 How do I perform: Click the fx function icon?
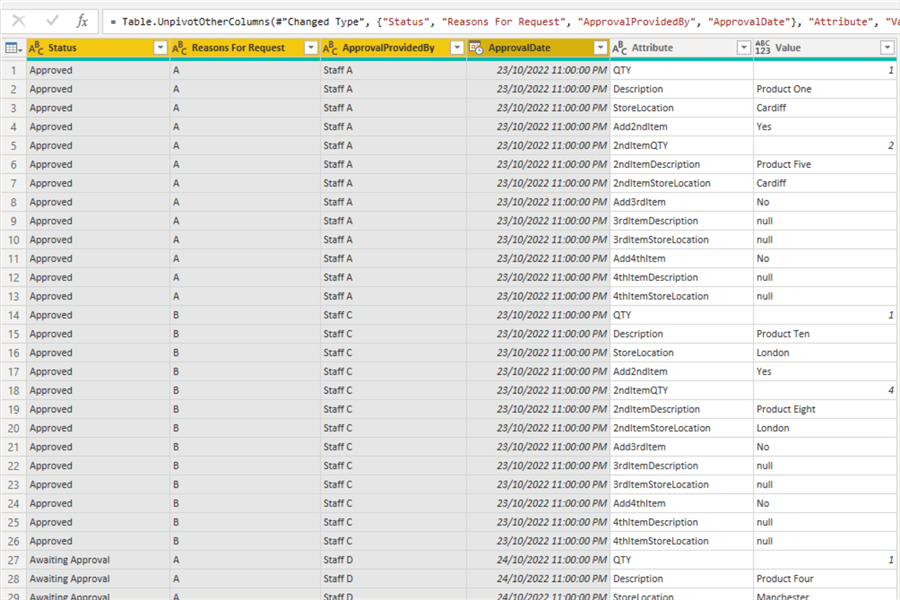(x=82, y=20)
